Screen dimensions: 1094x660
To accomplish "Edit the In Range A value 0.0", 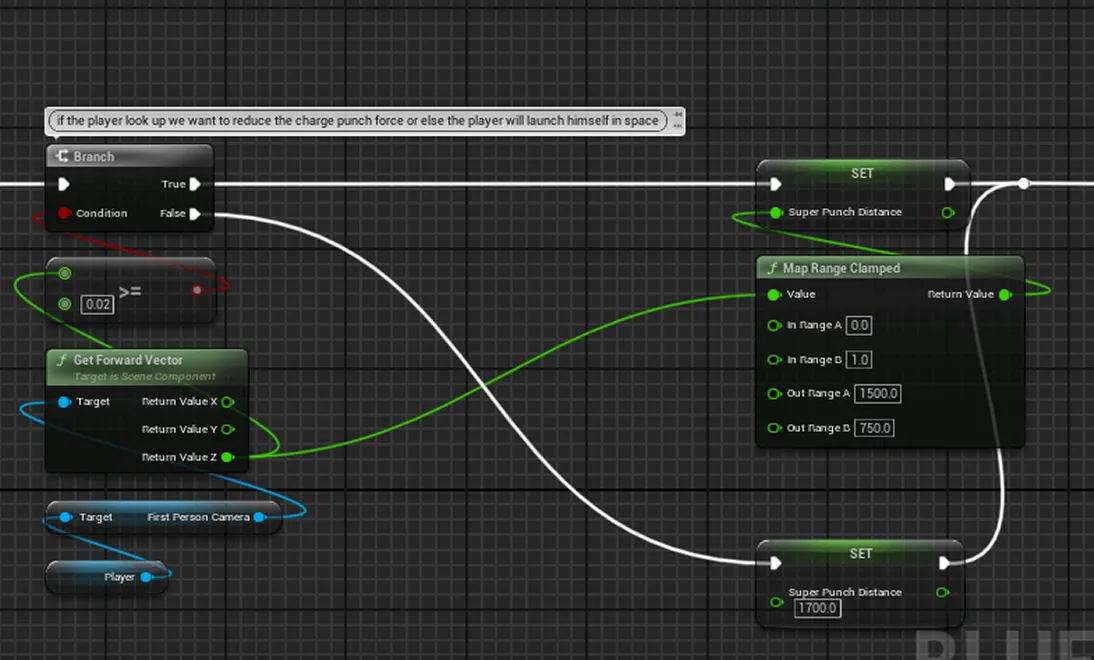I will pos(860,325).
